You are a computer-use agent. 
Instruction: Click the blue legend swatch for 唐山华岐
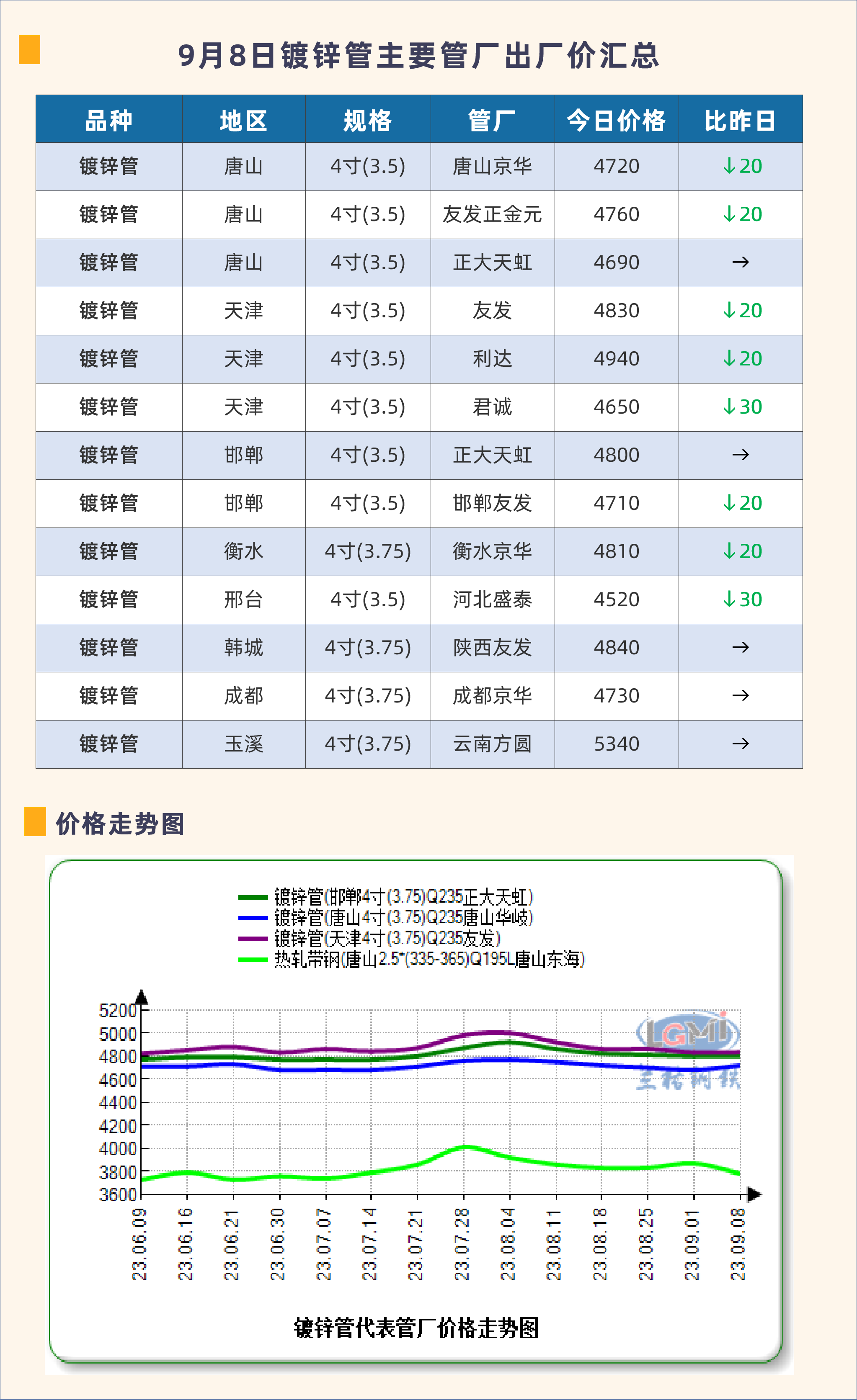pyautogui.click(x=253, y=918)
